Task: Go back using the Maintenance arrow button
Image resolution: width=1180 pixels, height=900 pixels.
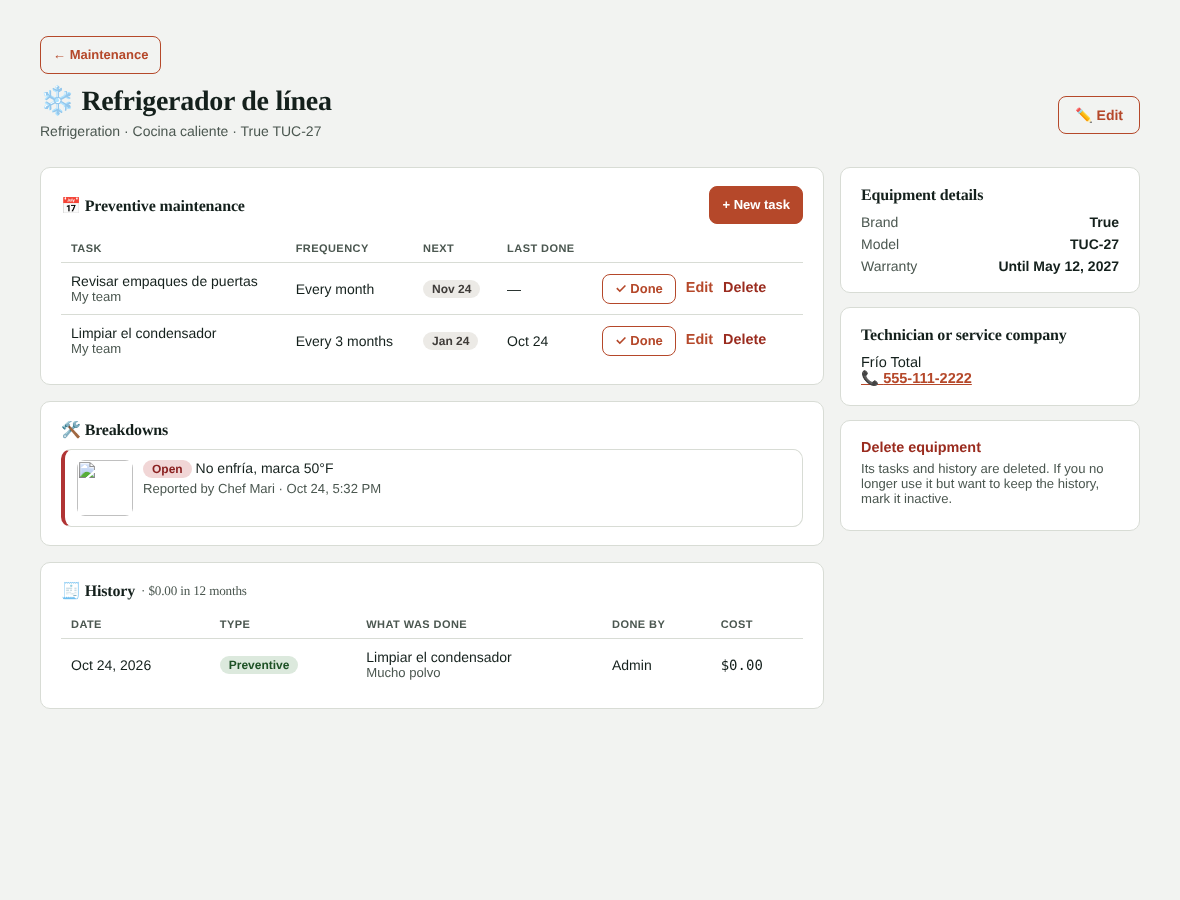Action: tap(100, 55)
